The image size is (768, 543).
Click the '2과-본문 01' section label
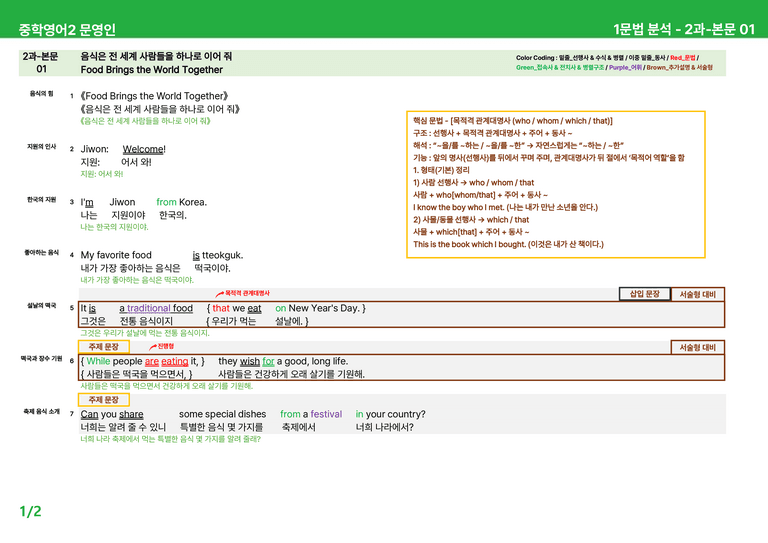[x=41, y=63]
